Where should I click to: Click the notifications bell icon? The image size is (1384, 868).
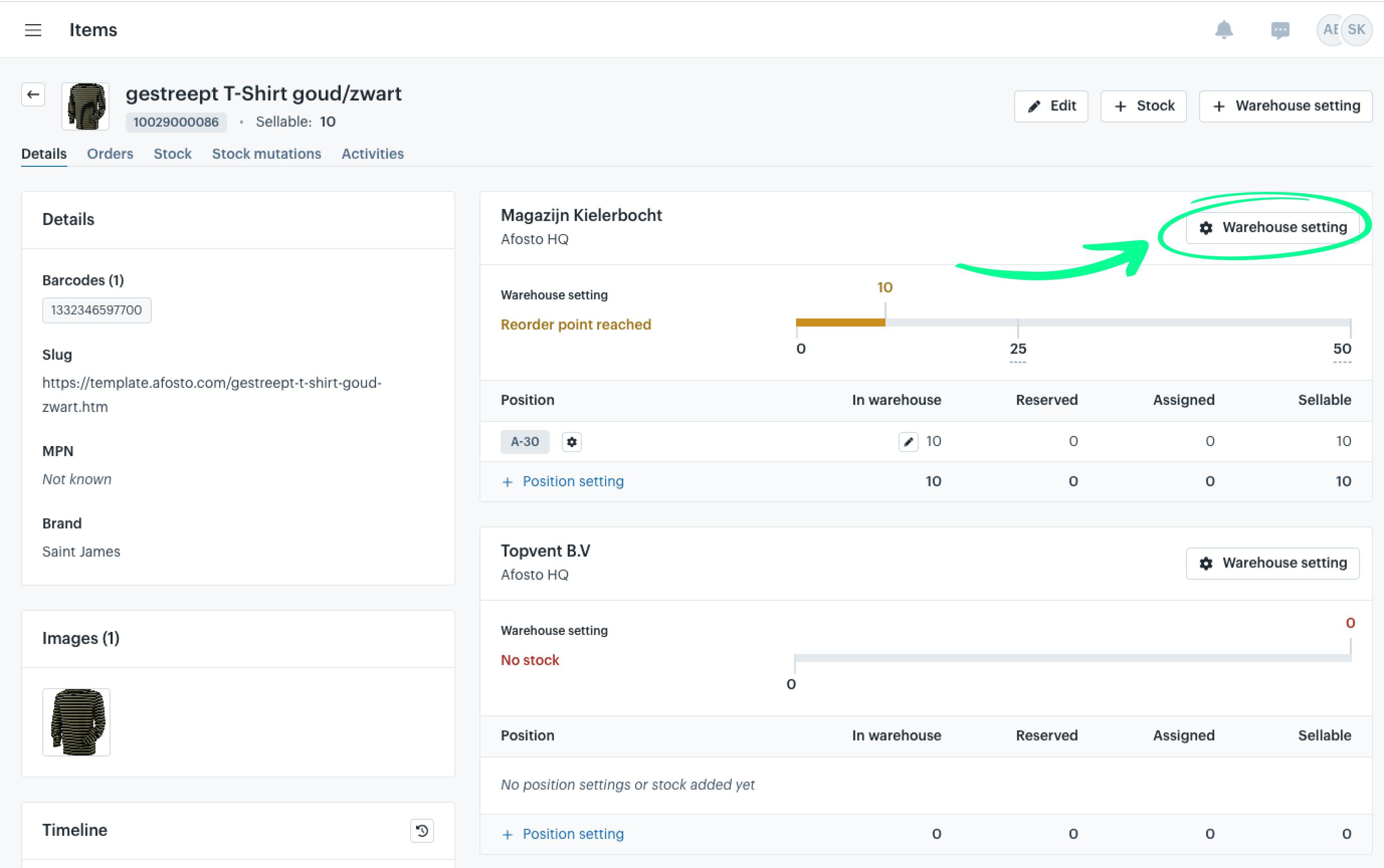[1224, 30]
